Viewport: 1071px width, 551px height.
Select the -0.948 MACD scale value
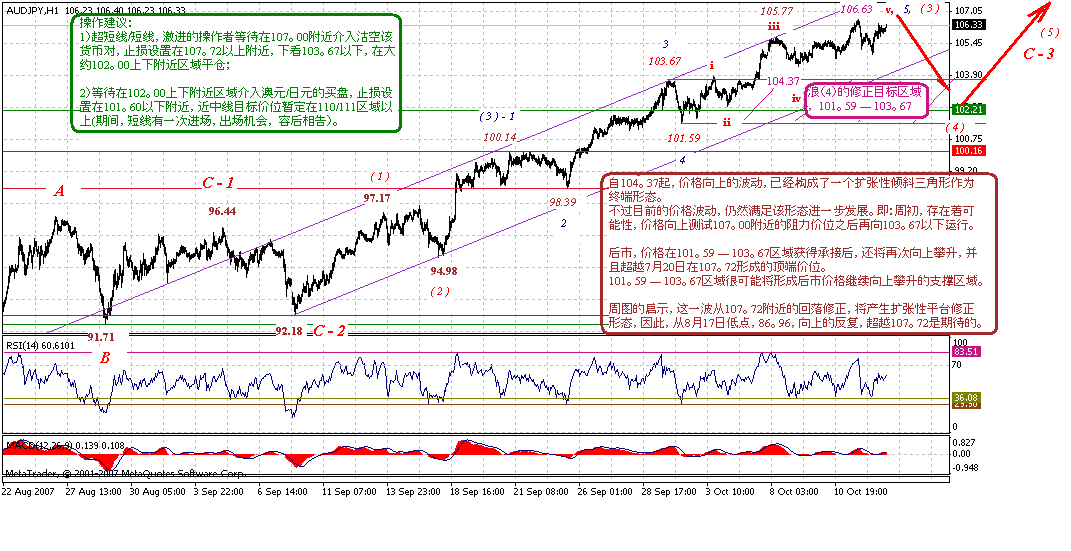click(x=965, y=468)
